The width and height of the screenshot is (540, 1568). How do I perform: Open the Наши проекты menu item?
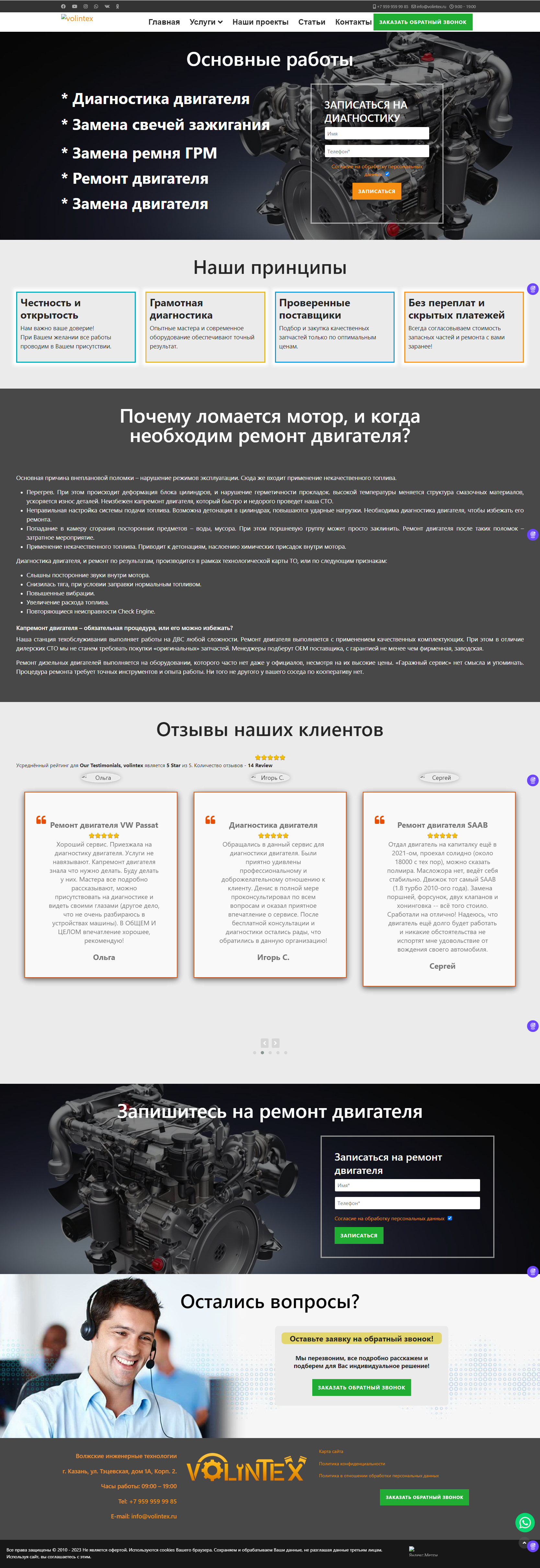[260, 22]
